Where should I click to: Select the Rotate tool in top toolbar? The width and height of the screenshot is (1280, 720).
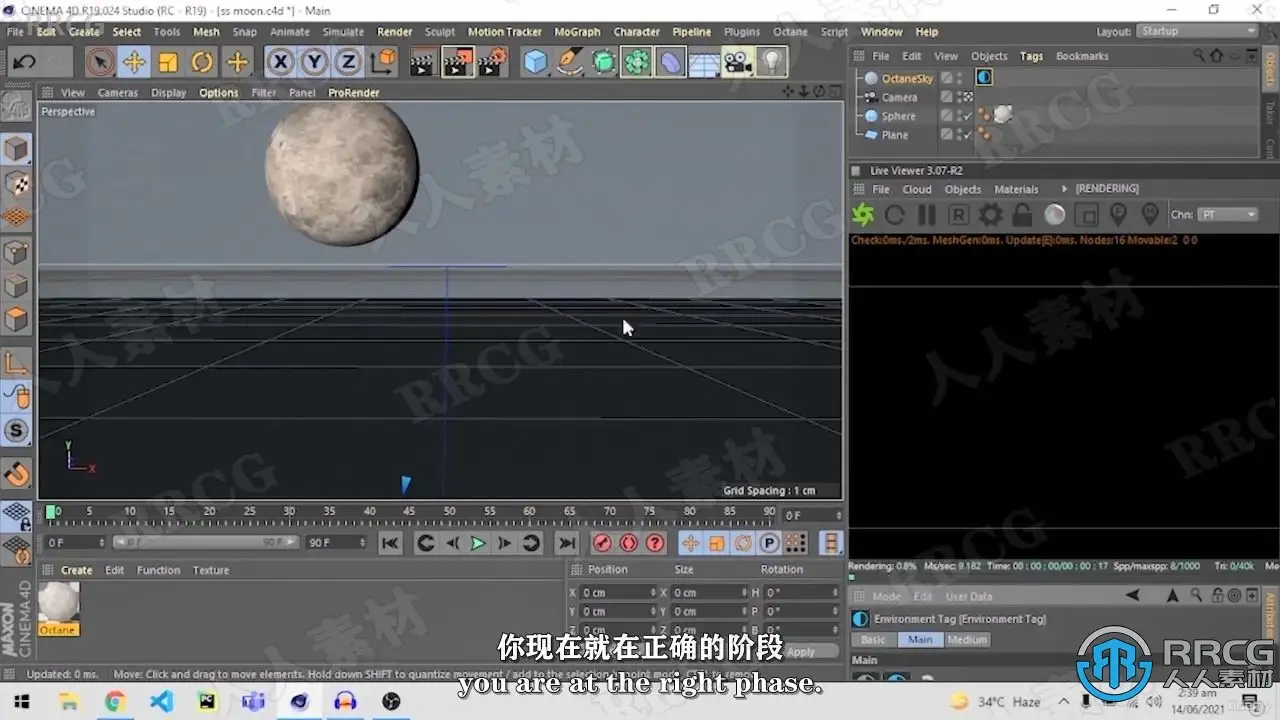202,63
